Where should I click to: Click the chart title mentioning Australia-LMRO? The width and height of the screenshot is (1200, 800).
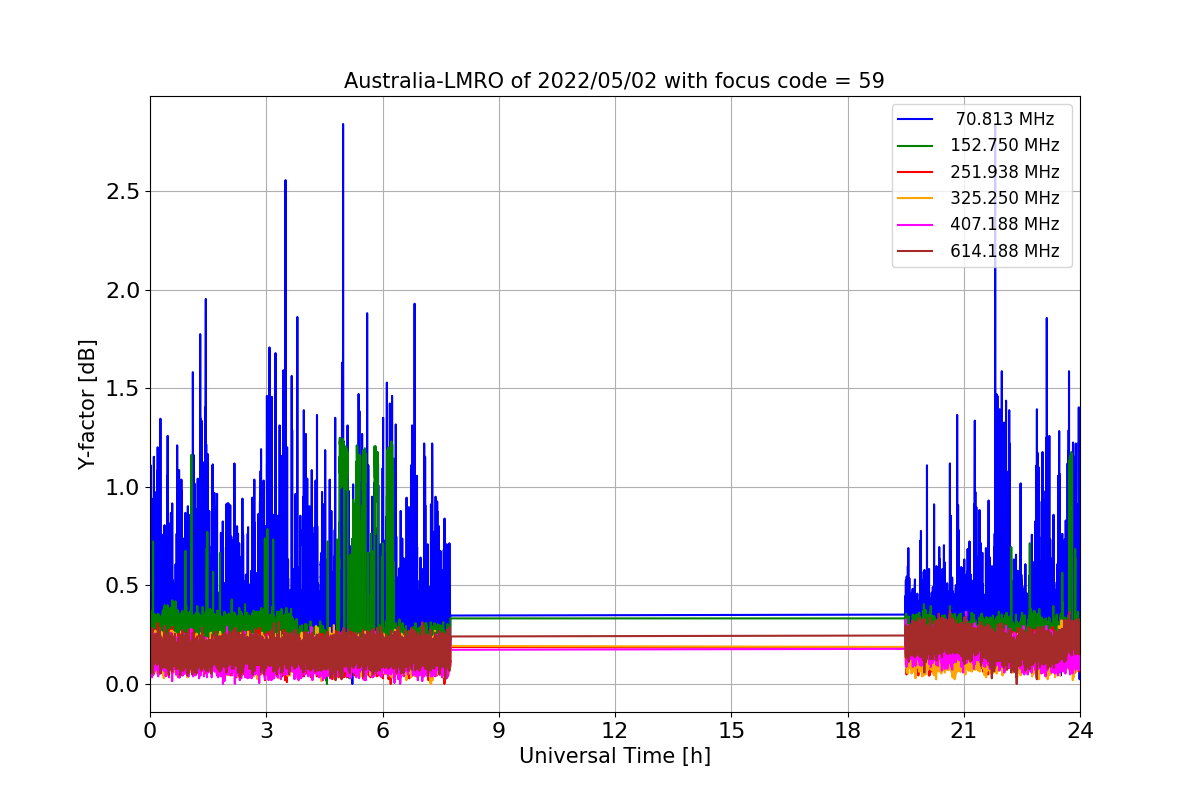click(x=614, y=81)
